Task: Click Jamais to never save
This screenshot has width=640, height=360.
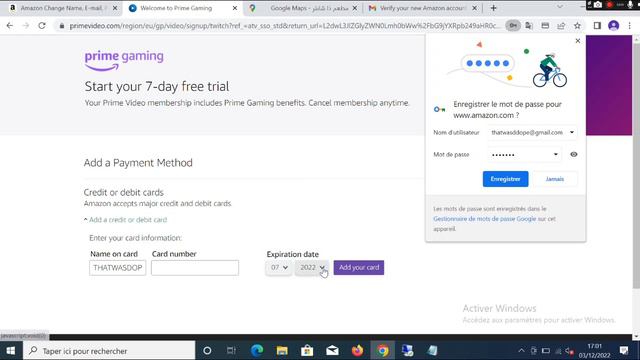Action: coord(555,179)
